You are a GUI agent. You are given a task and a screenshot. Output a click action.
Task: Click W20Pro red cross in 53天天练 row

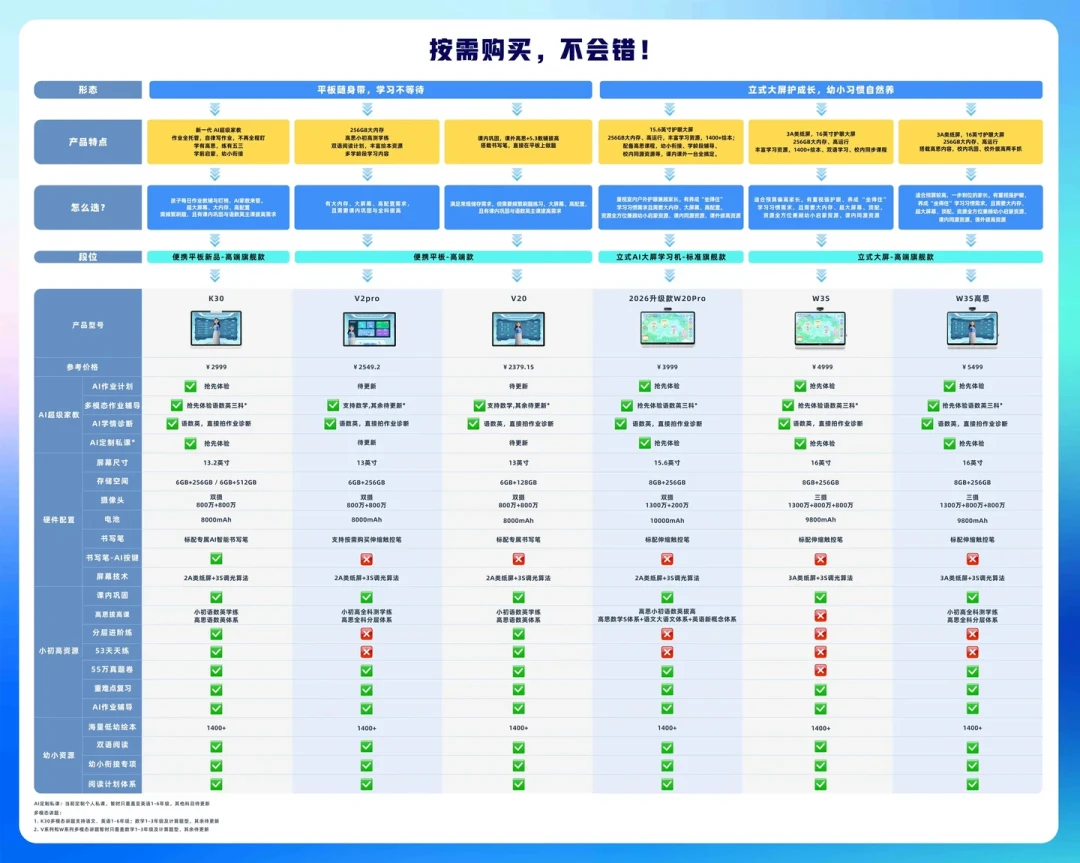click(x=667, y=652)
